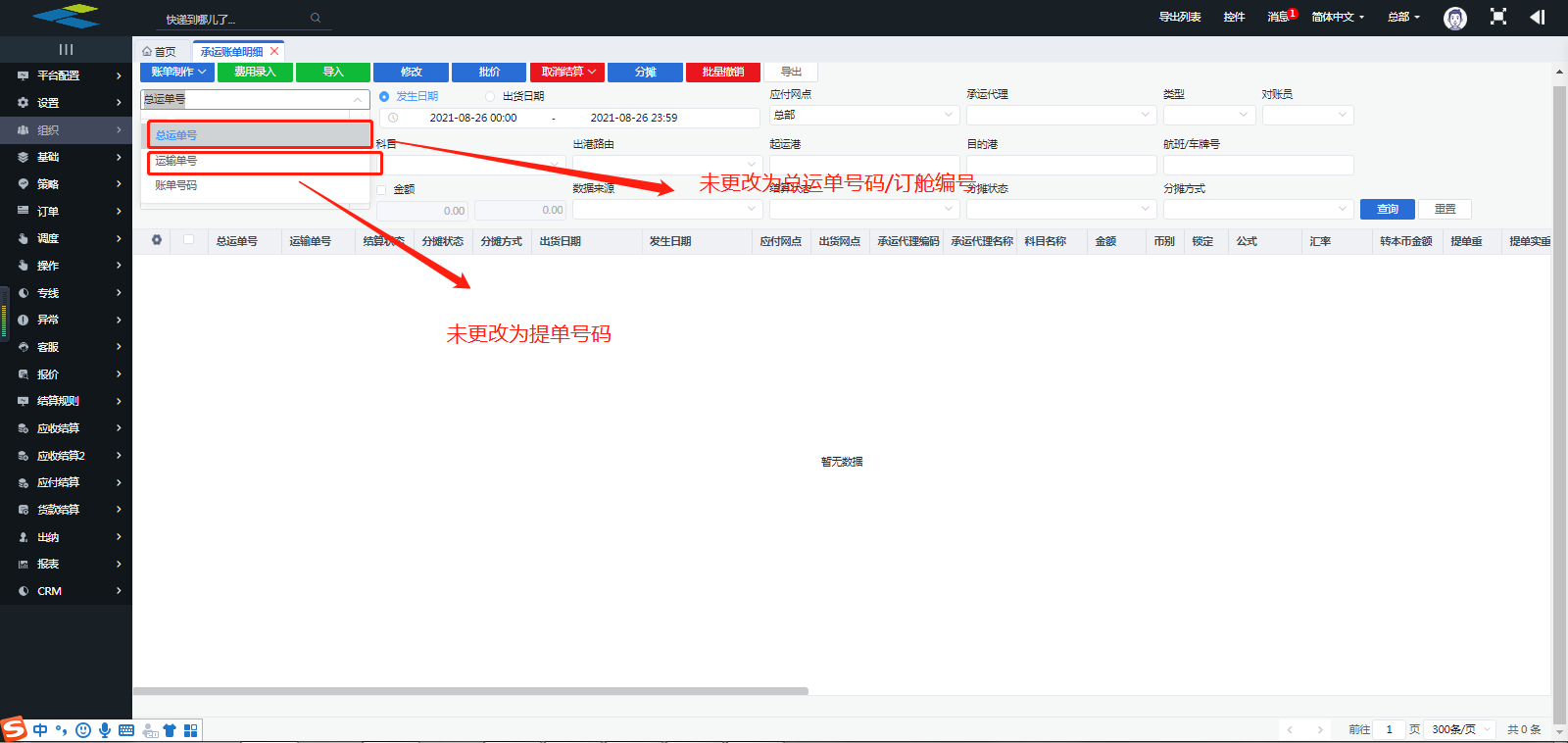Click the search magnifier icon
This screenshot has height=743, width=1568.
pos(316,18)
